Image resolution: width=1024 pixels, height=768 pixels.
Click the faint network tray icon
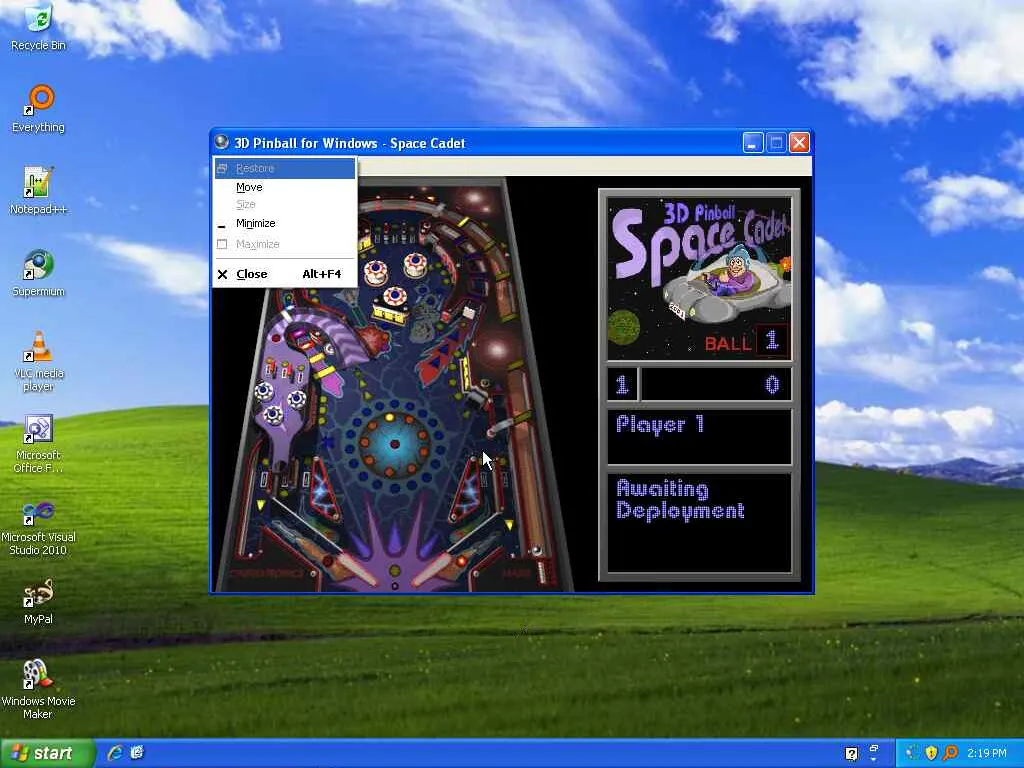912,753
